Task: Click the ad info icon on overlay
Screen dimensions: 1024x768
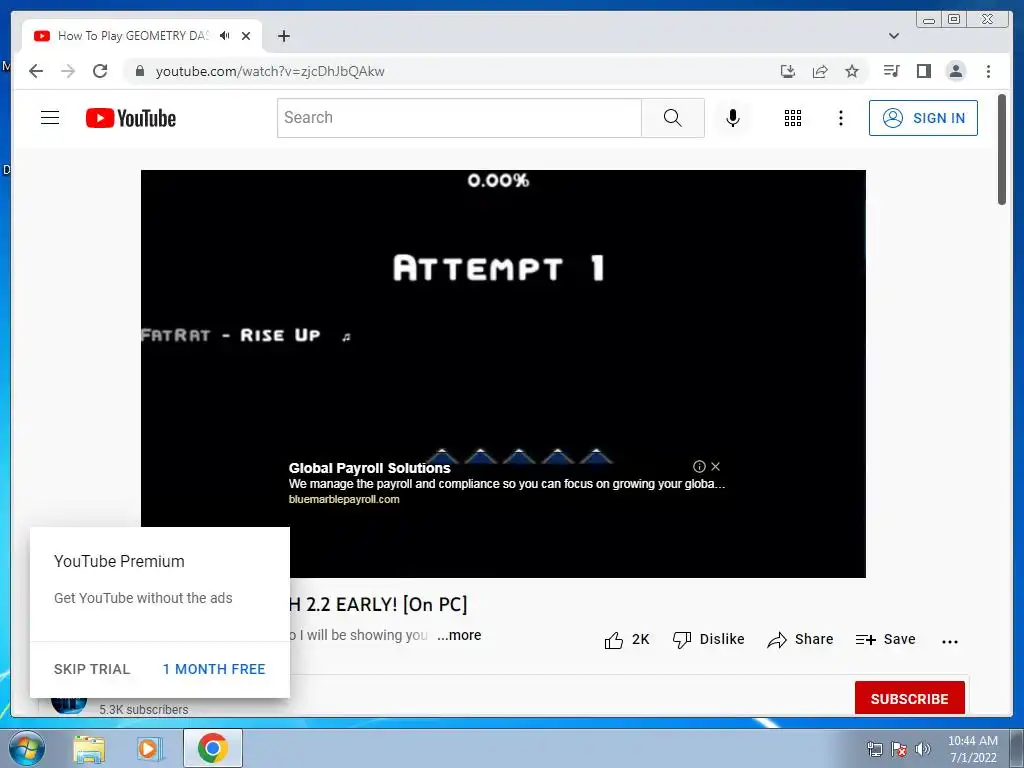Action: [x=699, y=466]
